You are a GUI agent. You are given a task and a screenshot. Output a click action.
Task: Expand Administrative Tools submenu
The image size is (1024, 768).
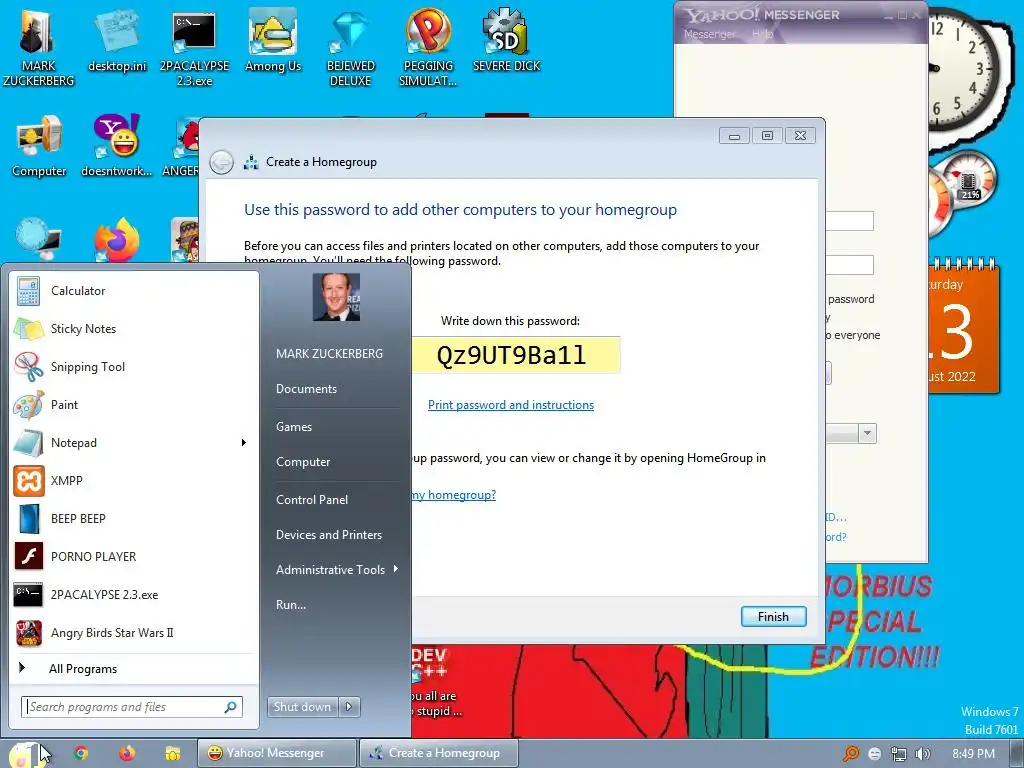[x=337, y=569]
